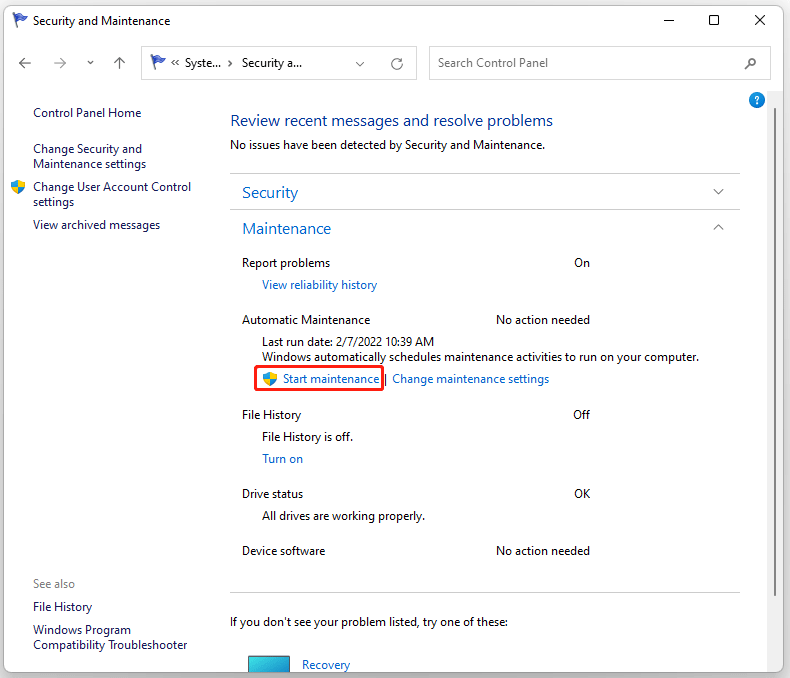
Task: Click the breadcrumb double-chevron overflow
Action: click(175, 63)
